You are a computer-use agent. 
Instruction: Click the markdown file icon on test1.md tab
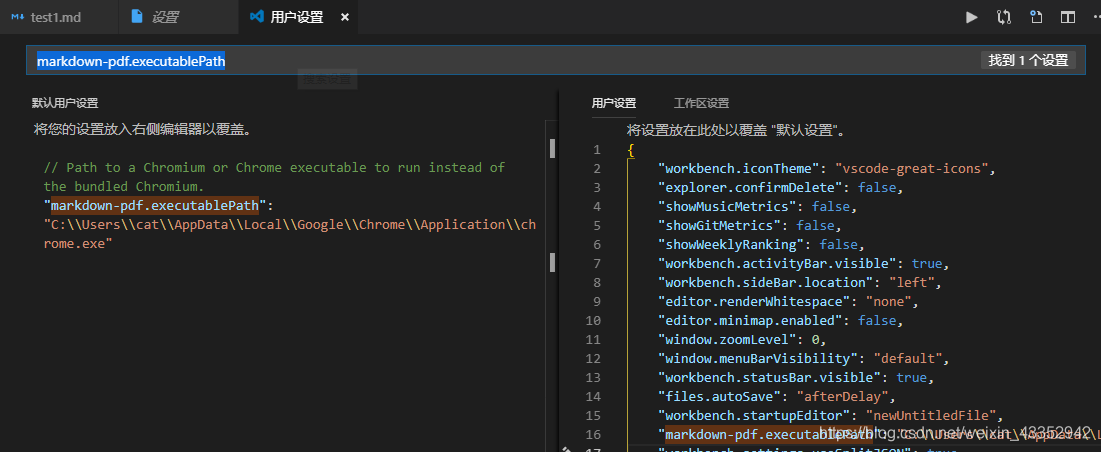(18, 18)
